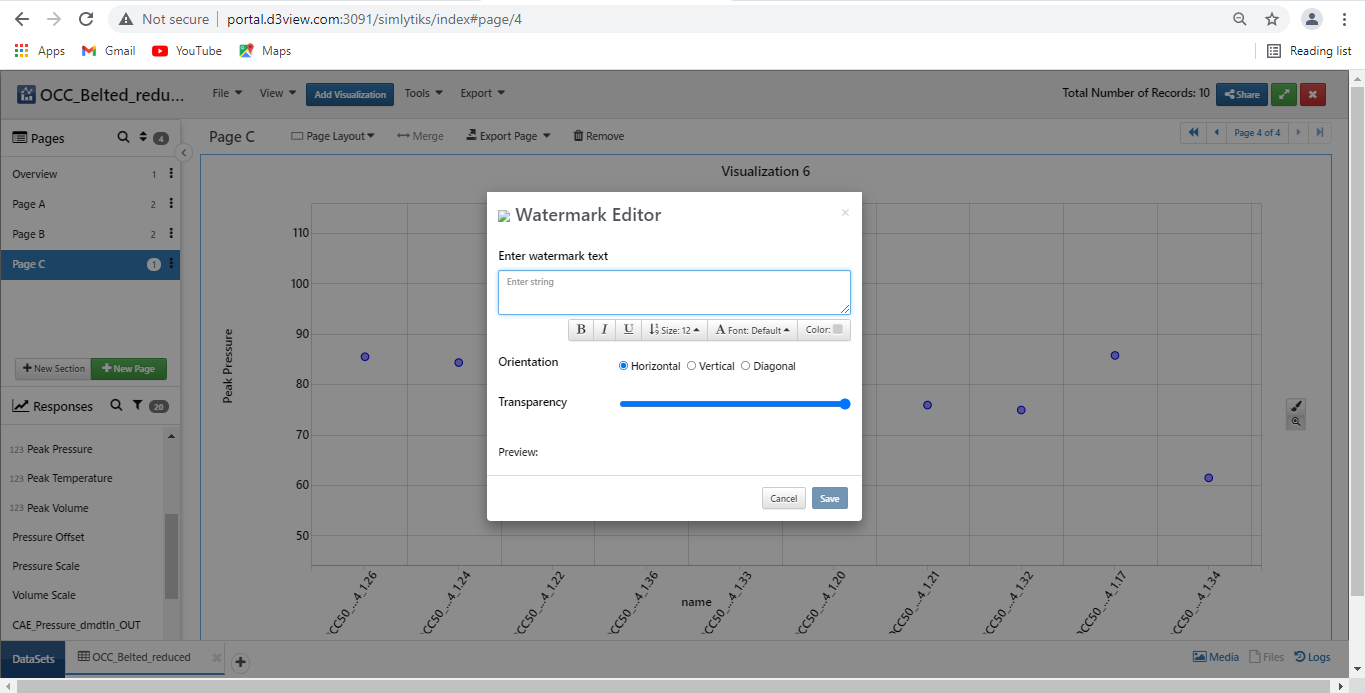Click the chart zoom tool icon
This screenshot has width=1365, height=693.
tap(1296, 422)
